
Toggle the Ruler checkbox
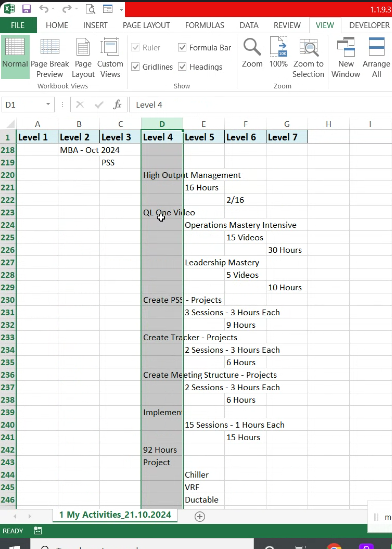pos(135,47)
